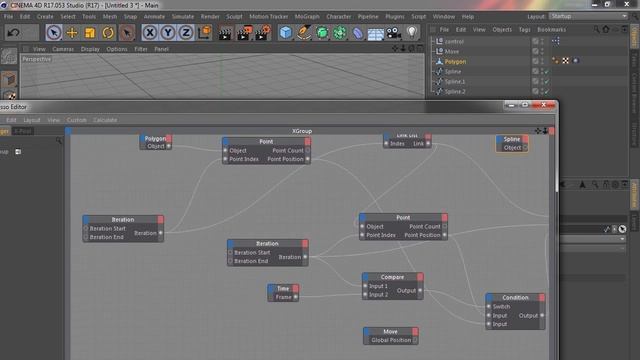Toggle layer box of Spline object
The width and height of the screenshot is (640, 360).
tap(535, 71)
